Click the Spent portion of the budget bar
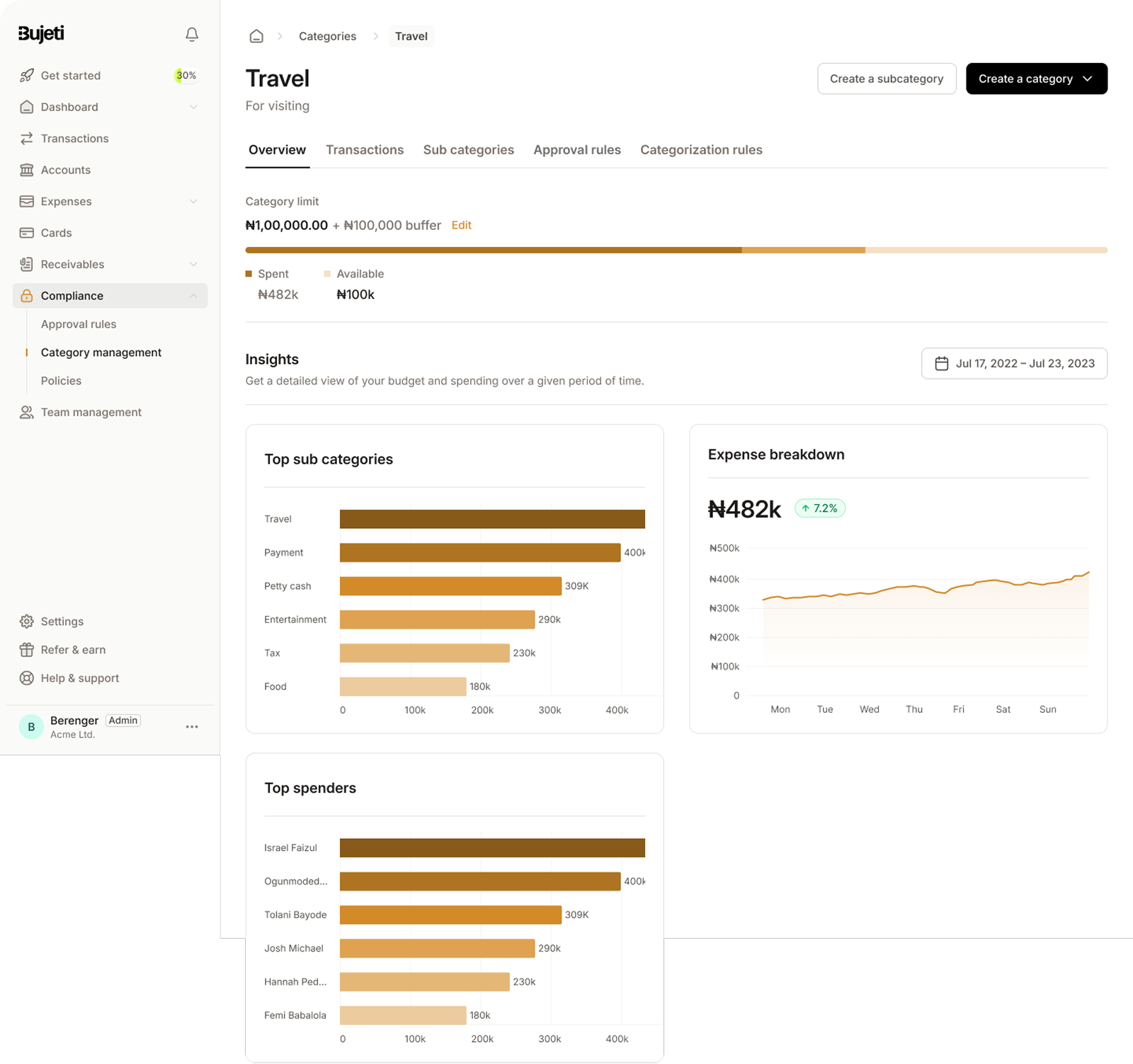 [x=489, y=250]
